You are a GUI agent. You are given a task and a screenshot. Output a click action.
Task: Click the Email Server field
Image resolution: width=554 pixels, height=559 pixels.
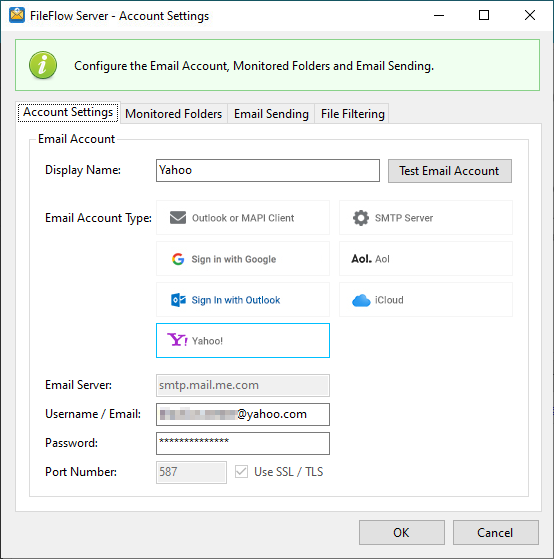point(243,385)
